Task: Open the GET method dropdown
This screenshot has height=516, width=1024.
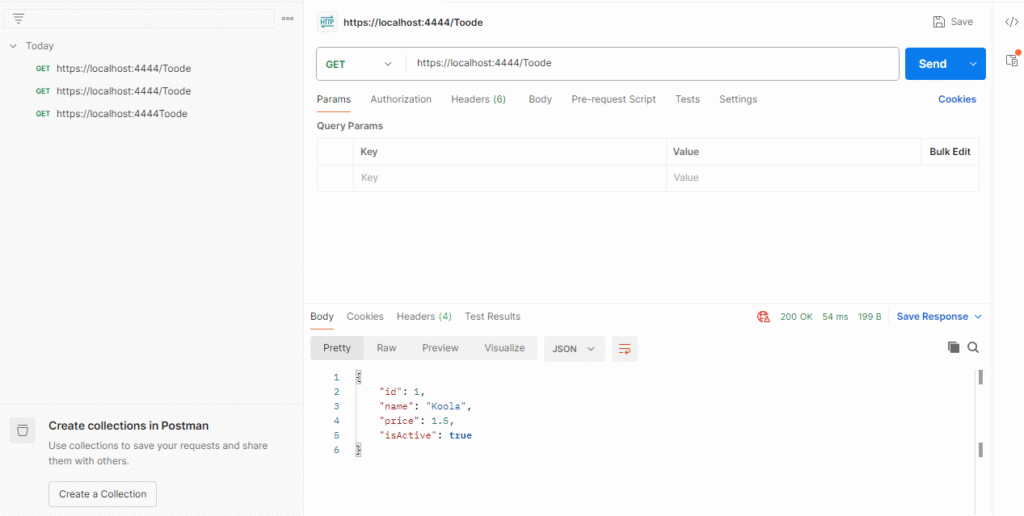Action: pos(360,64)
